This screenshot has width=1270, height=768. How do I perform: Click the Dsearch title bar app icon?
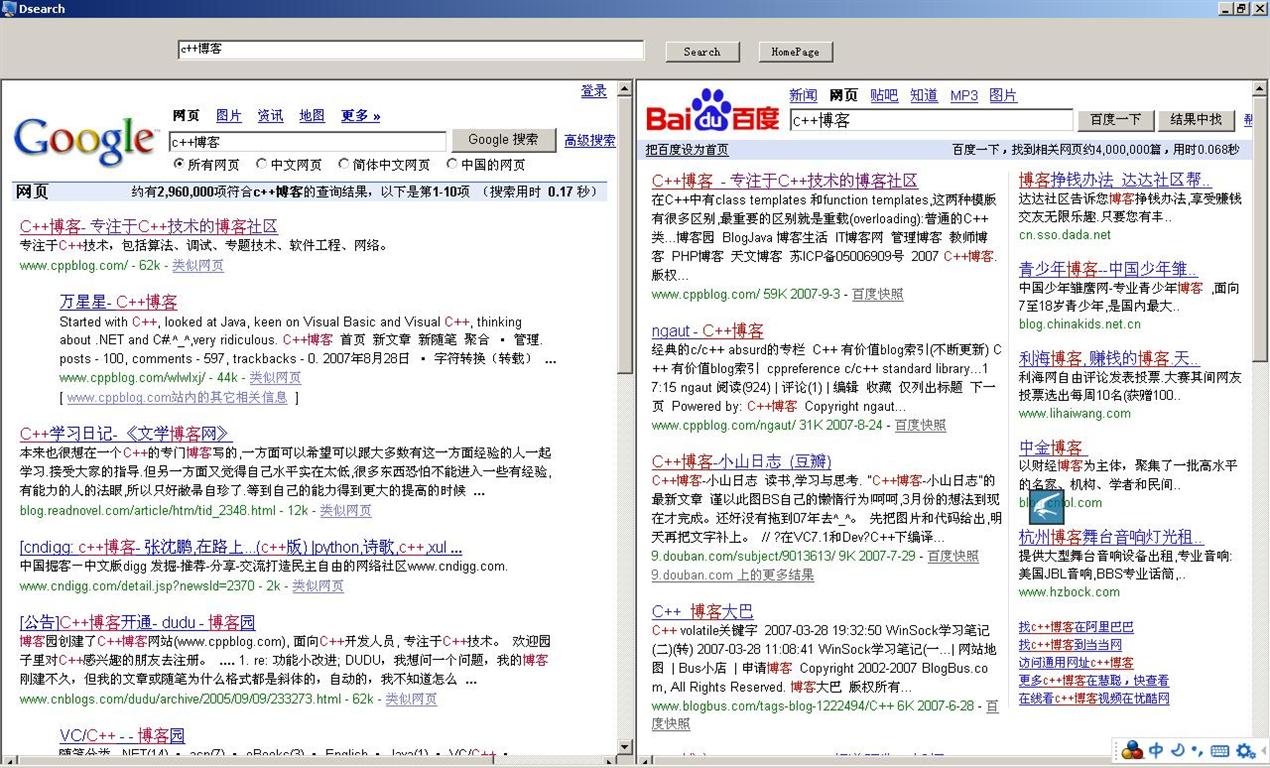9,8
